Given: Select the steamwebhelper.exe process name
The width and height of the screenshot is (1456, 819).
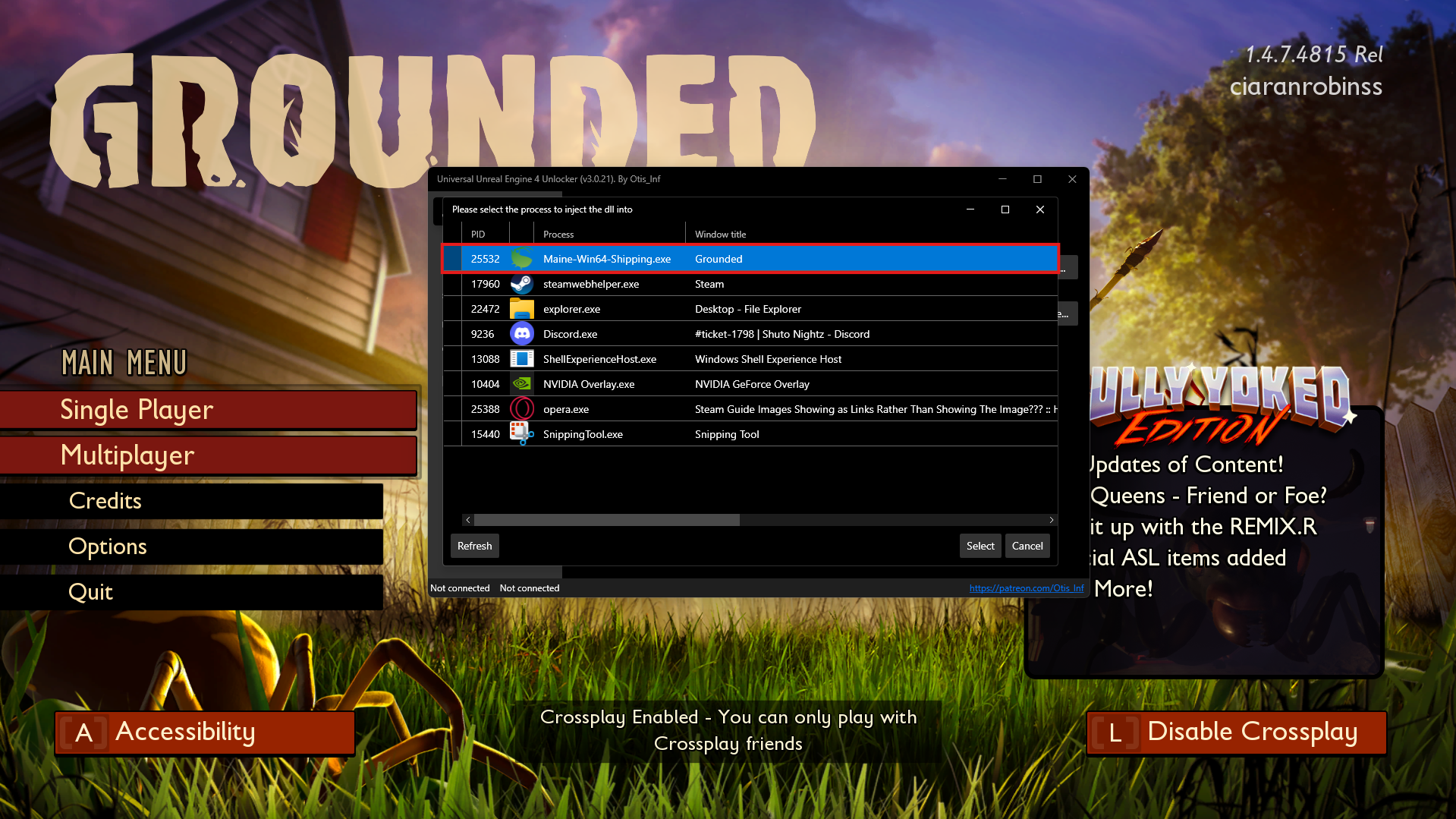Looking at the screenshot, I should 591,284.
